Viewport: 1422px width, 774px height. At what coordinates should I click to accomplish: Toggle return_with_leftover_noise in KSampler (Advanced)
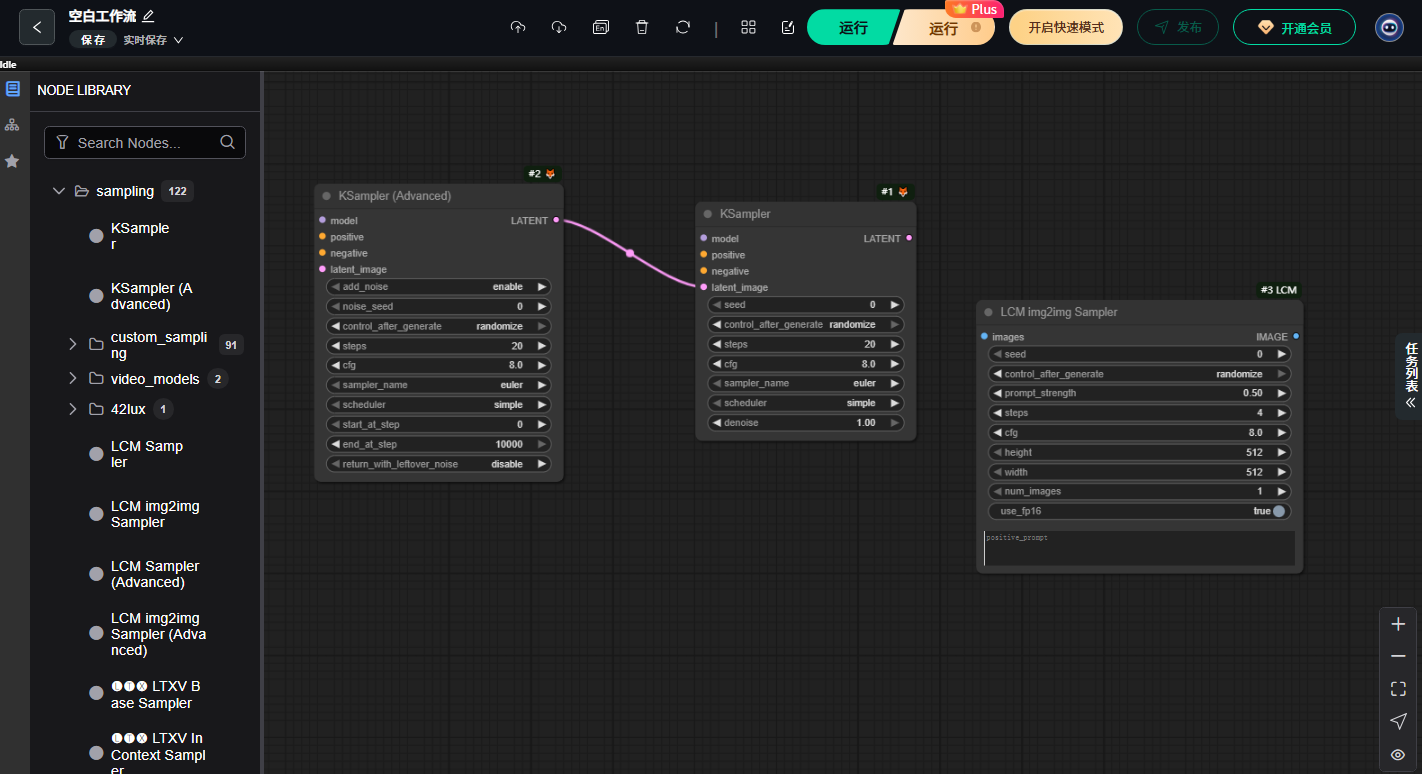(x=439, y=464)
